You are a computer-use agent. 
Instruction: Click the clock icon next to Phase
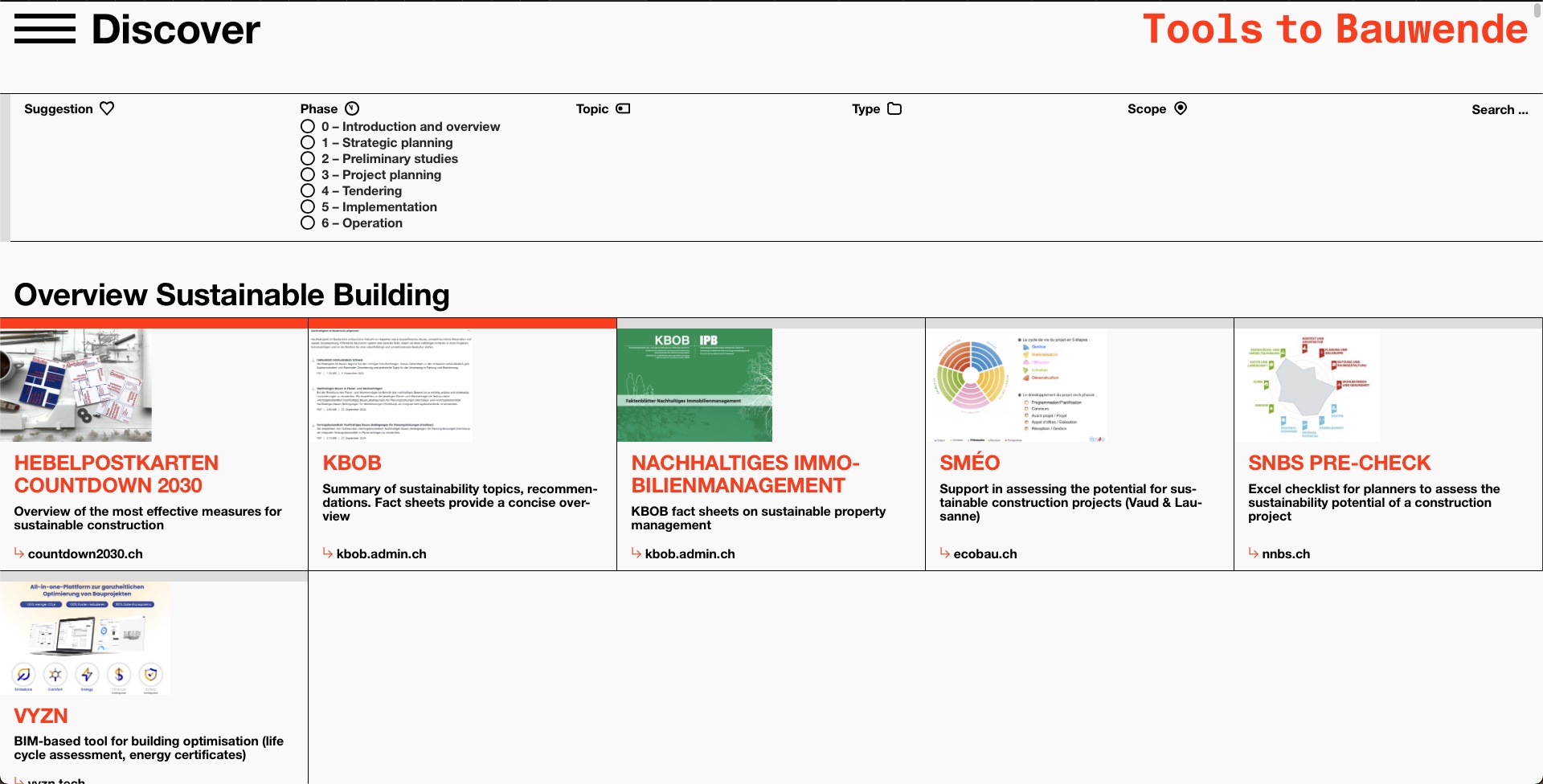click(352, 108)
